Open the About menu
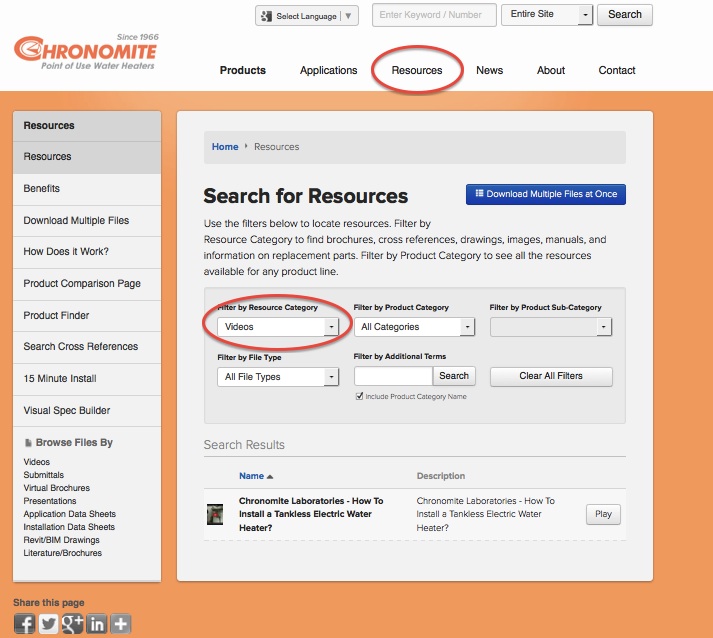Screen dimensions: 713x638 pos(551,70)
